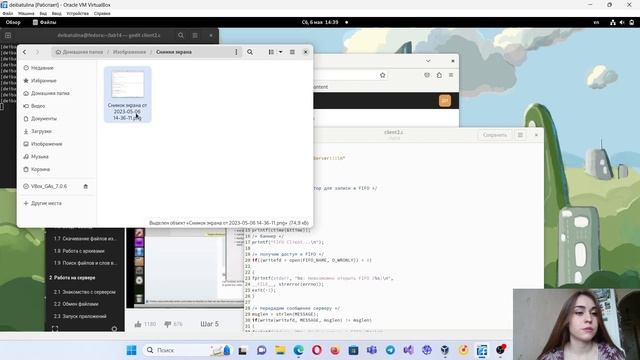This screenshot has height=360, width=640.
Task: Open 'Корзина' in Files sidebar
Action: (37, 169)
